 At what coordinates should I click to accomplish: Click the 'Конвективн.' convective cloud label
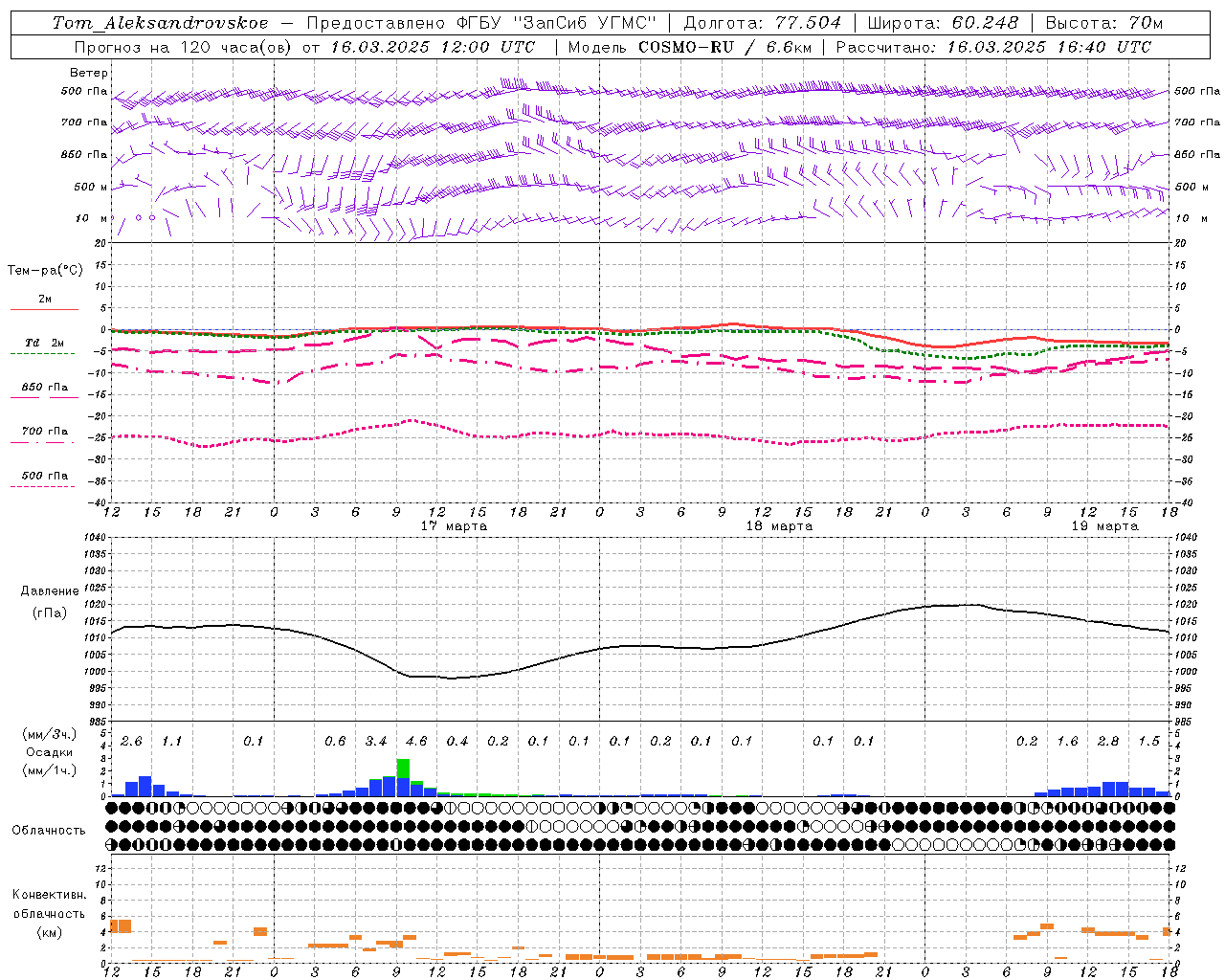click(x=49, y=895)
